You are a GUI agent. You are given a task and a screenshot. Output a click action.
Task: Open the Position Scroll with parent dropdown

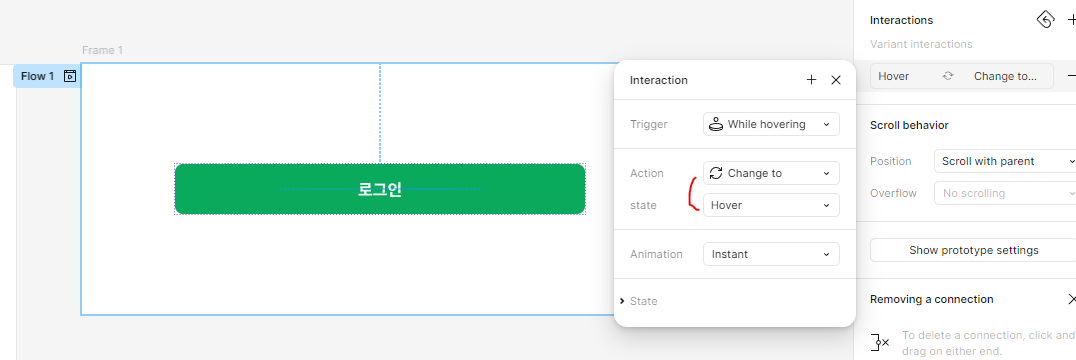pyautogui.click(x=1005, y=161)
